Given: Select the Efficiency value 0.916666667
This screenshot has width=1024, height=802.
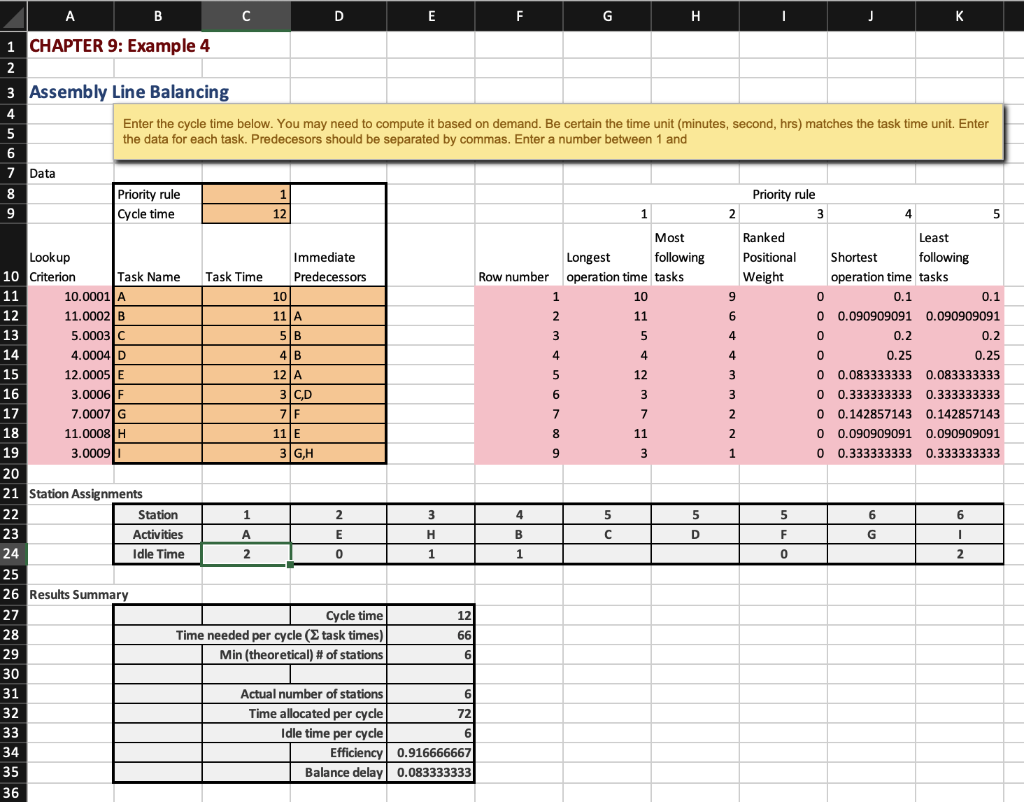Looking at the screenshot, I should [x=430, y=753].
